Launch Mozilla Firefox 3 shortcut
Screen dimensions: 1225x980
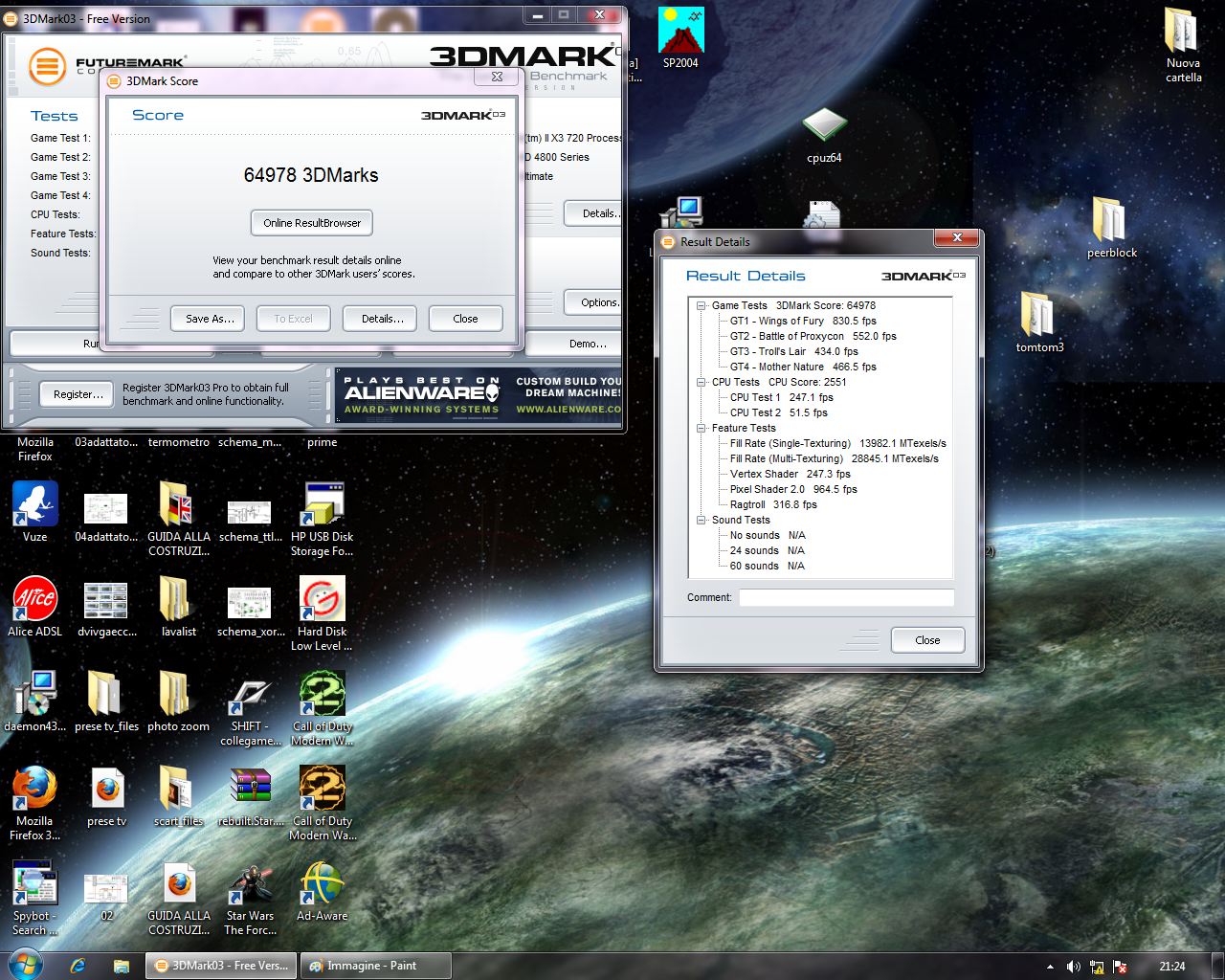pyautogui.click(x=35, y=802)
